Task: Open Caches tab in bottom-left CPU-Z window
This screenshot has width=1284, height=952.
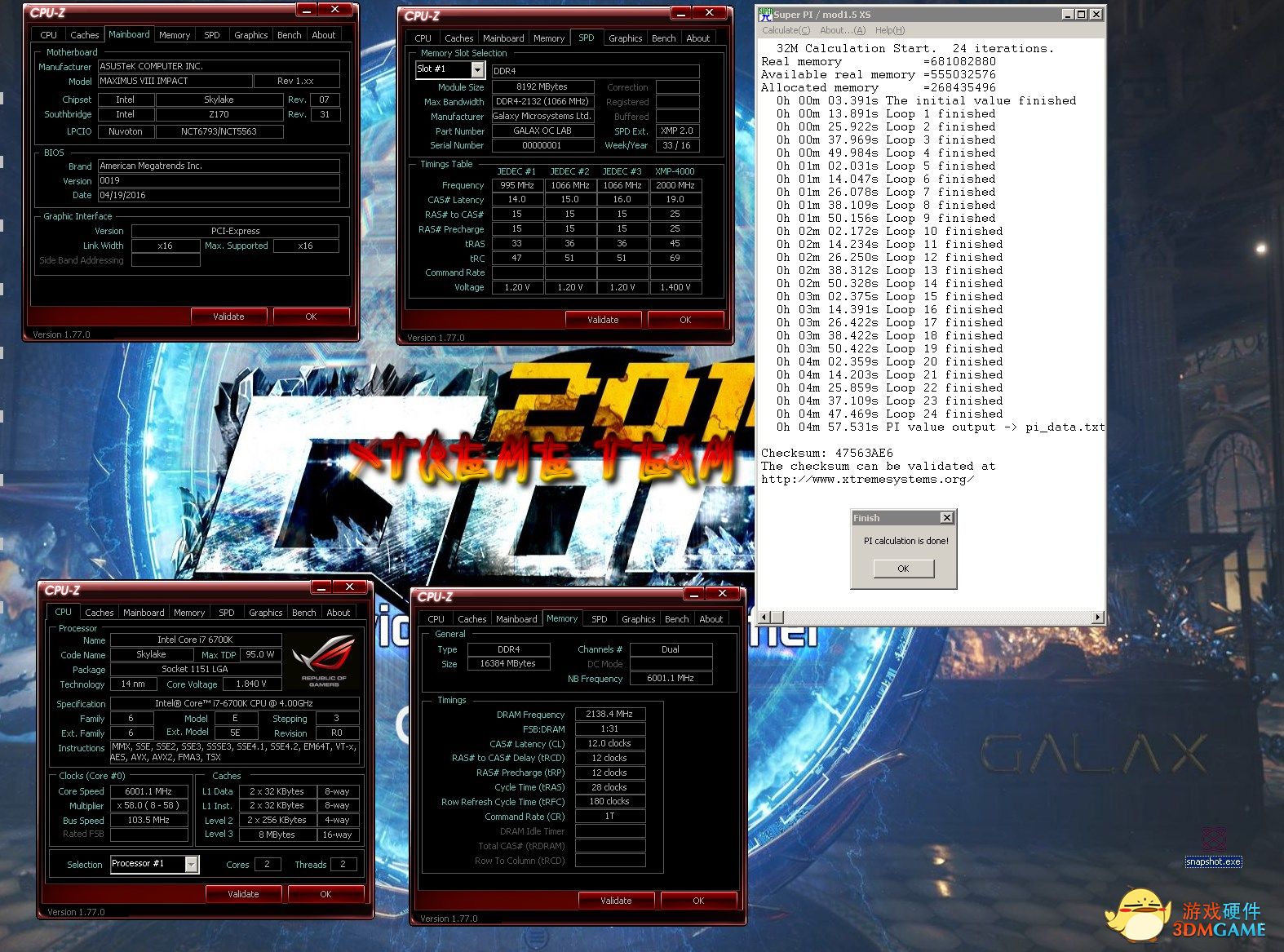Action: tap(100, 613)
